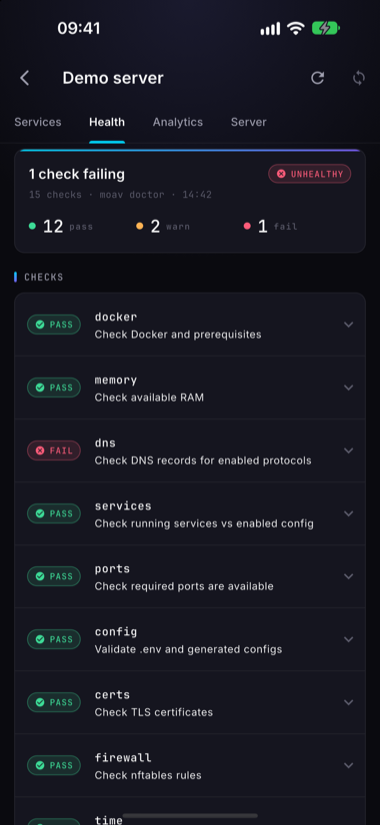Select the ports check description text
Screen dimensions: 380x825
pyautogui.click(x=184, y=586)
